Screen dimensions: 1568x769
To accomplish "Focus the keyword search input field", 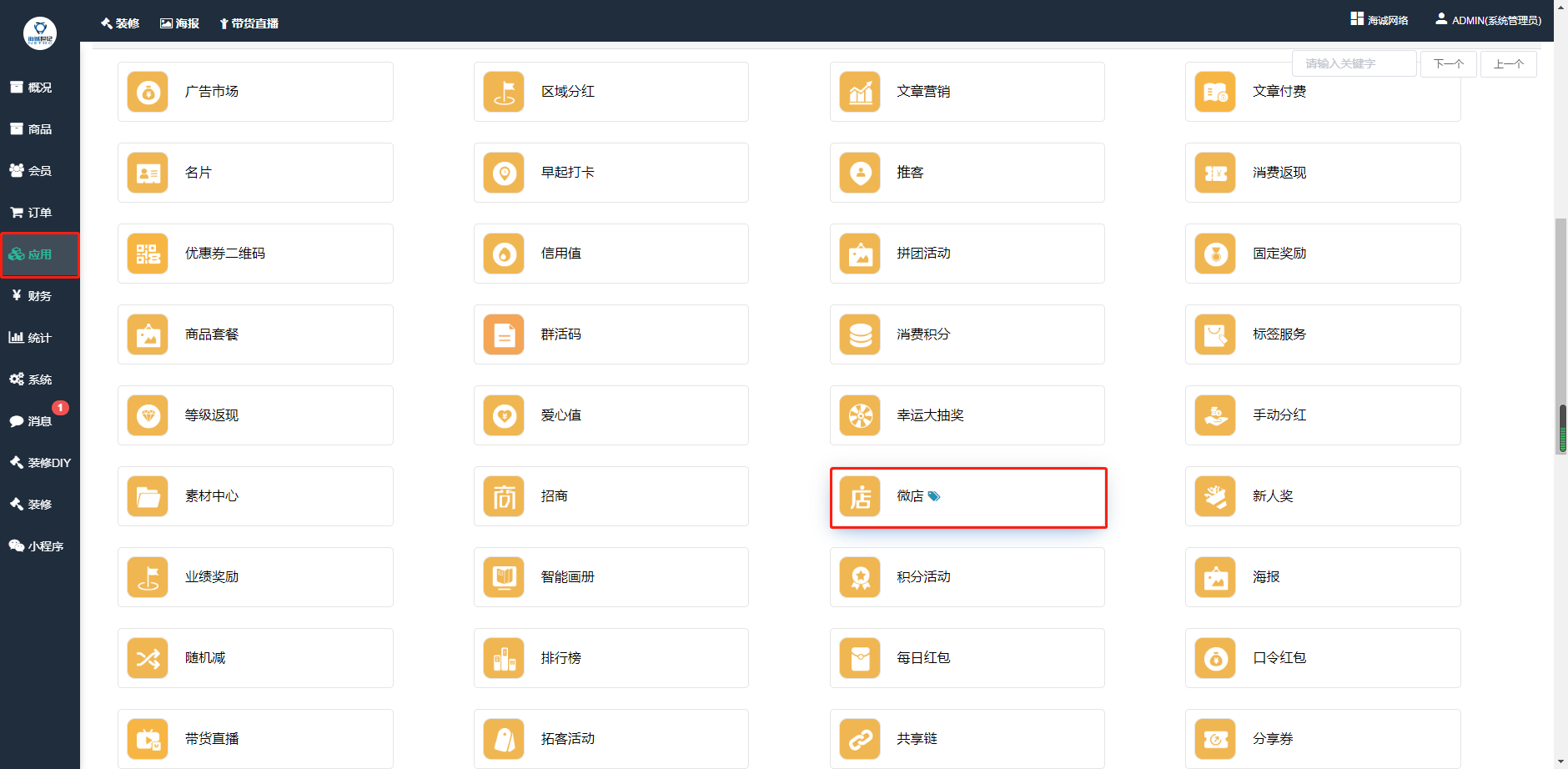I will [1354, 63].
